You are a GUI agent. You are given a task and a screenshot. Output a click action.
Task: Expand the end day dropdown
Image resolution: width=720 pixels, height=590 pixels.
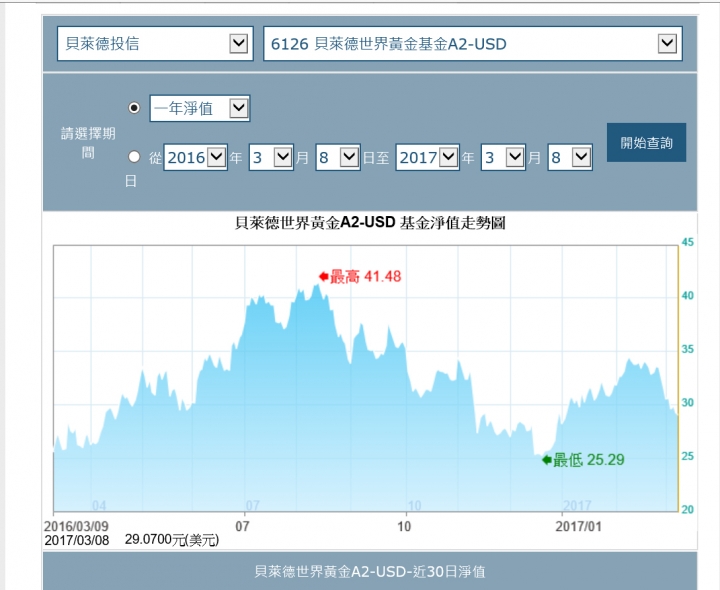(x=581, y=157)
